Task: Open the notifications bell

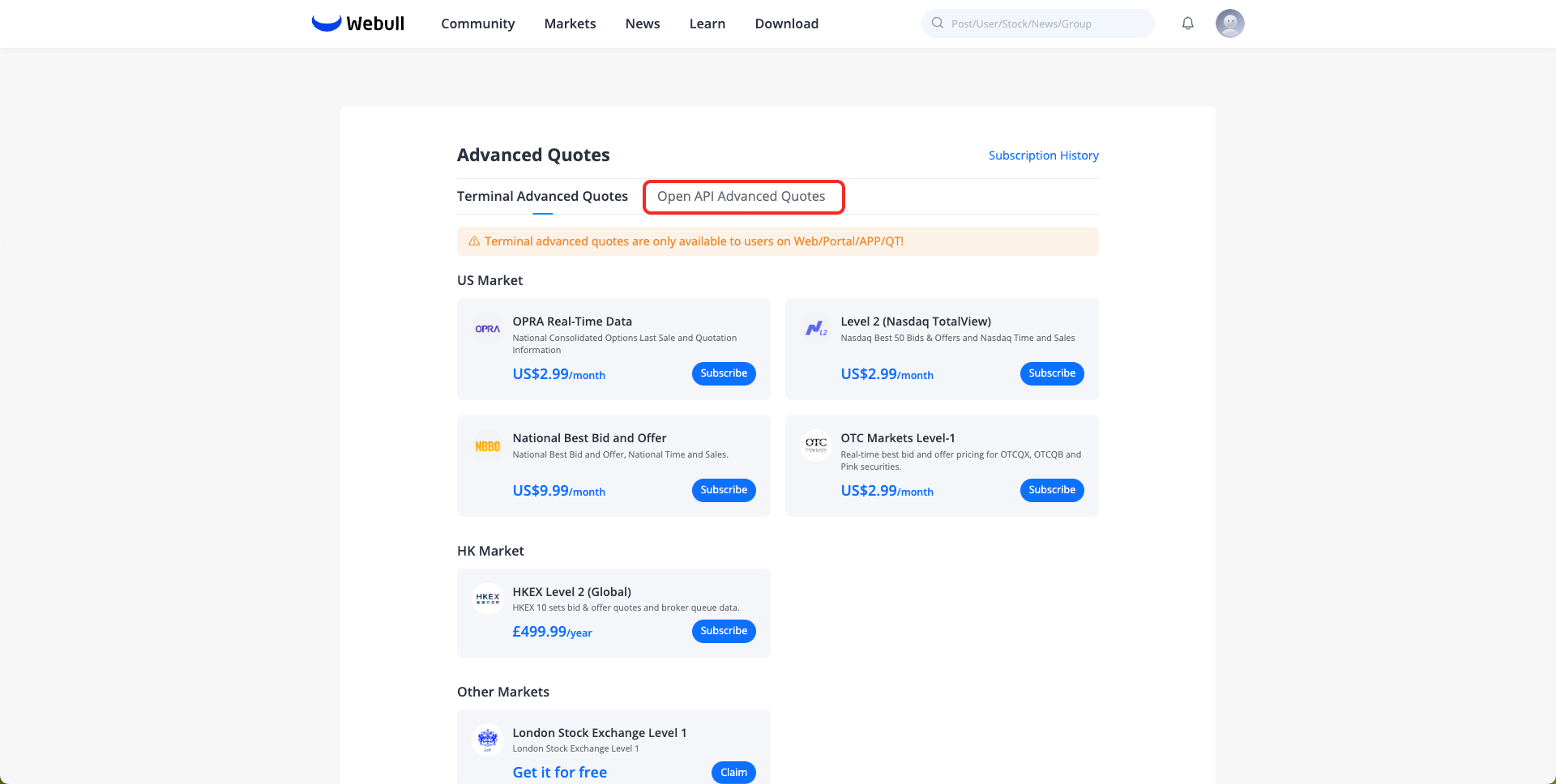Action: coord(1187,23)
